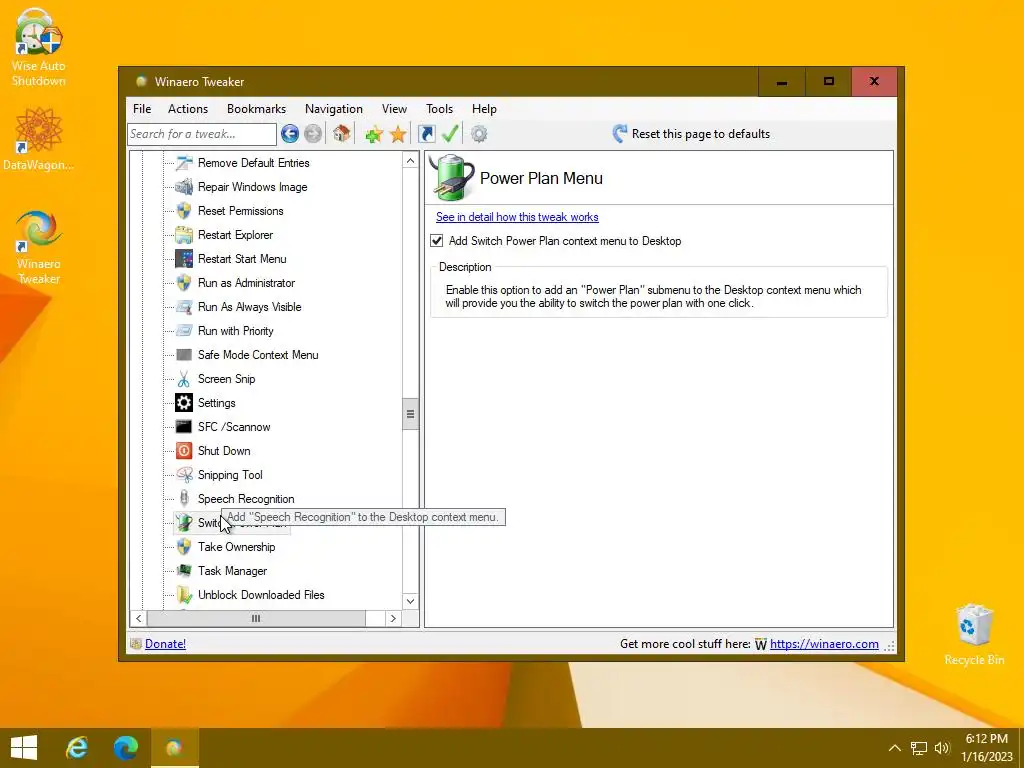Uncheck Add Switch Power Plan context menu checkbox

click(x=437, y=241)
